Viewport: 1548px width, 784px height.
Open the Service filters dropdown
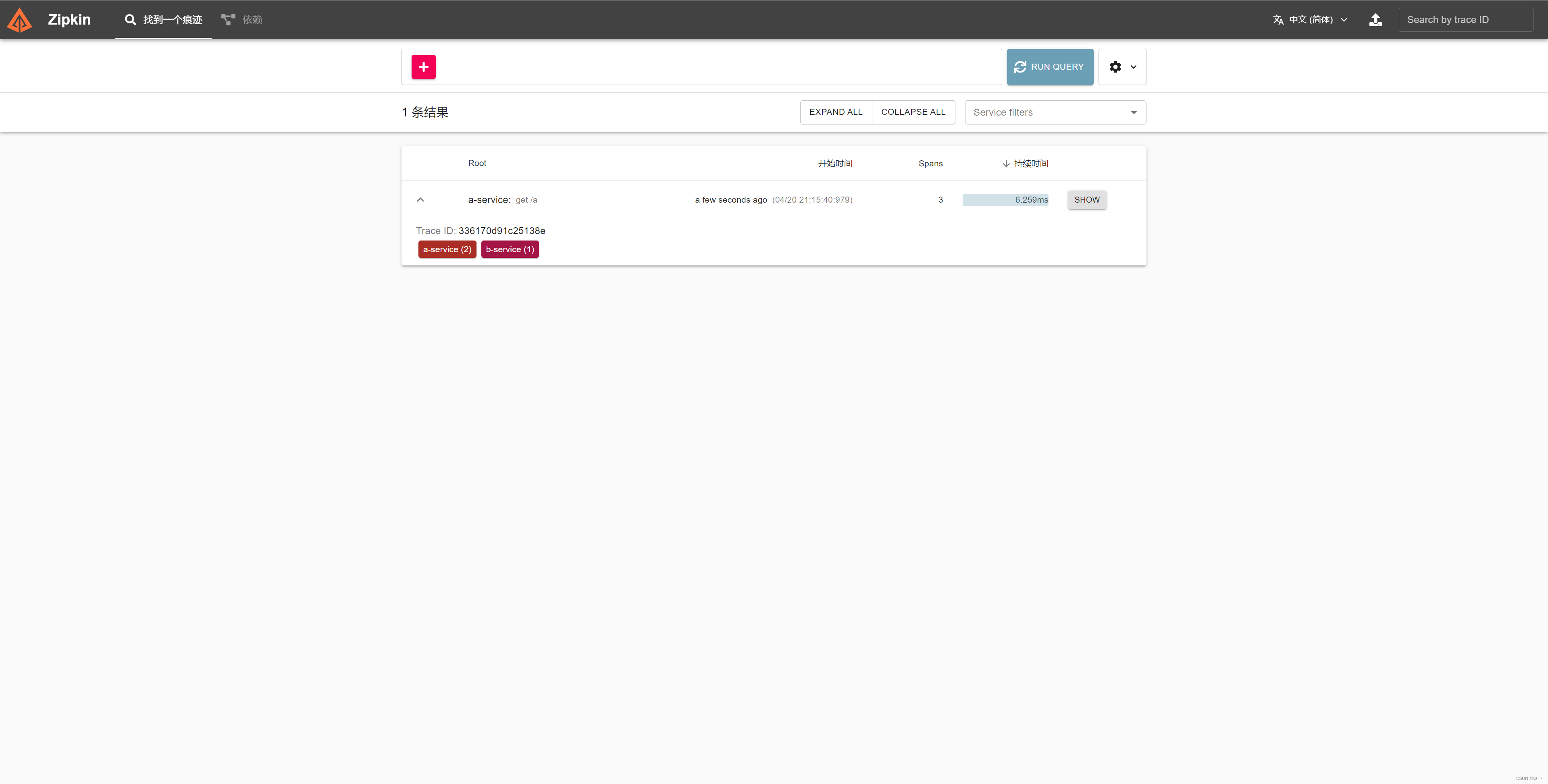pos(1055,112)
